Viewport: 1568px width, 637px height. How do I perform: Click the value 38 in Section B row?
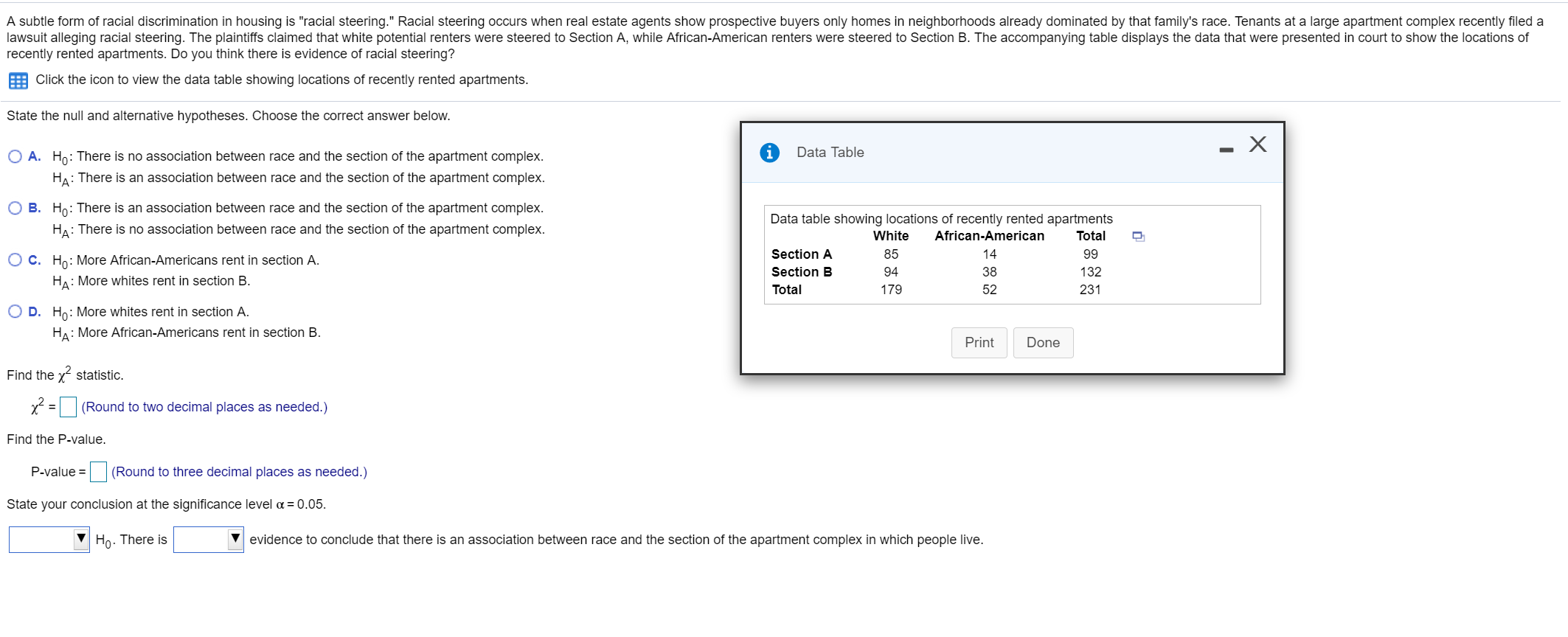click(989, 272)
